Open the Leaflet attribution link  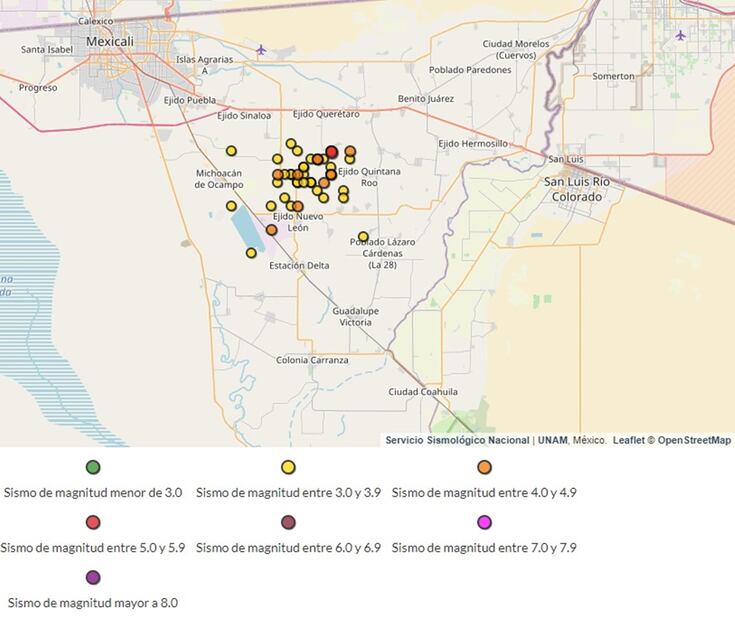(x=628, y=440)
